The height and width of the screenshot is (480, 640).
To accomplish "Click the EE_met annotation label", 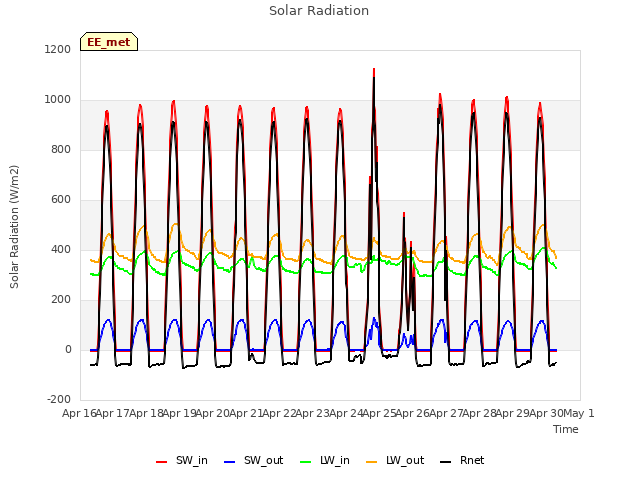I will point(109,42).
